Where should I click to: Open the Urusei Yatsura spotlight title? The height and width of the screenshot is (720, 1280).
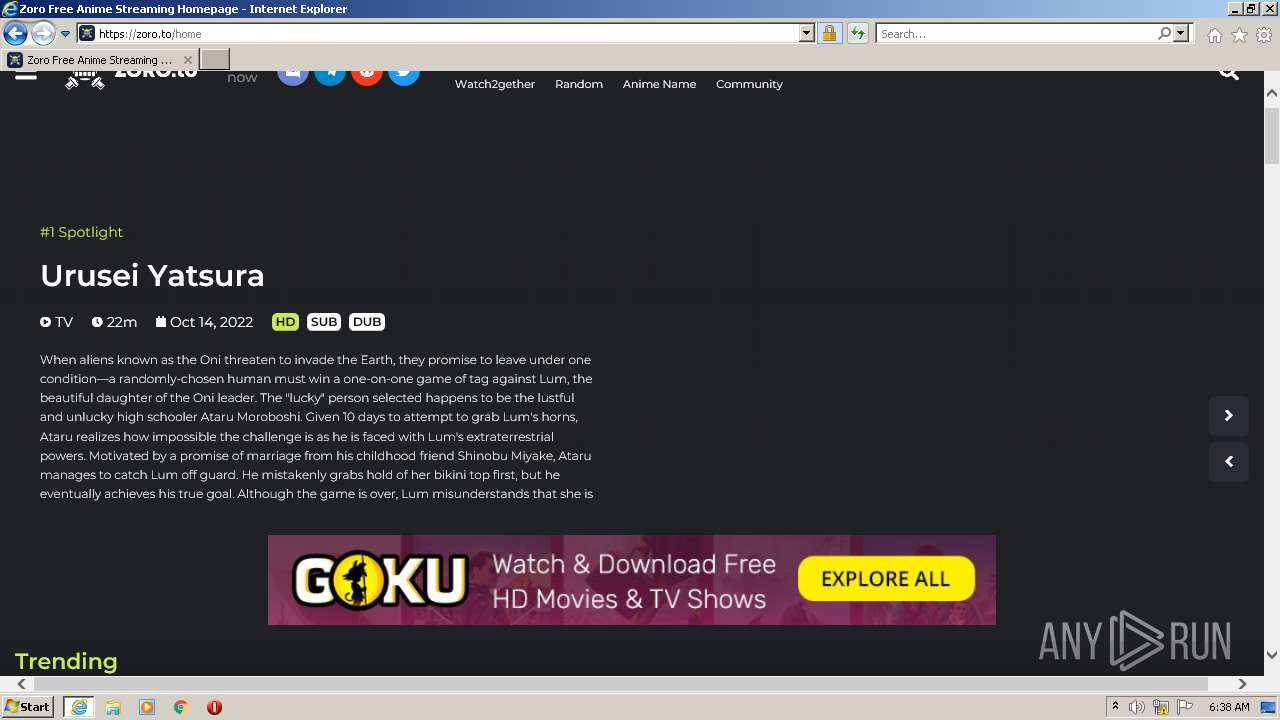[152, 275]
